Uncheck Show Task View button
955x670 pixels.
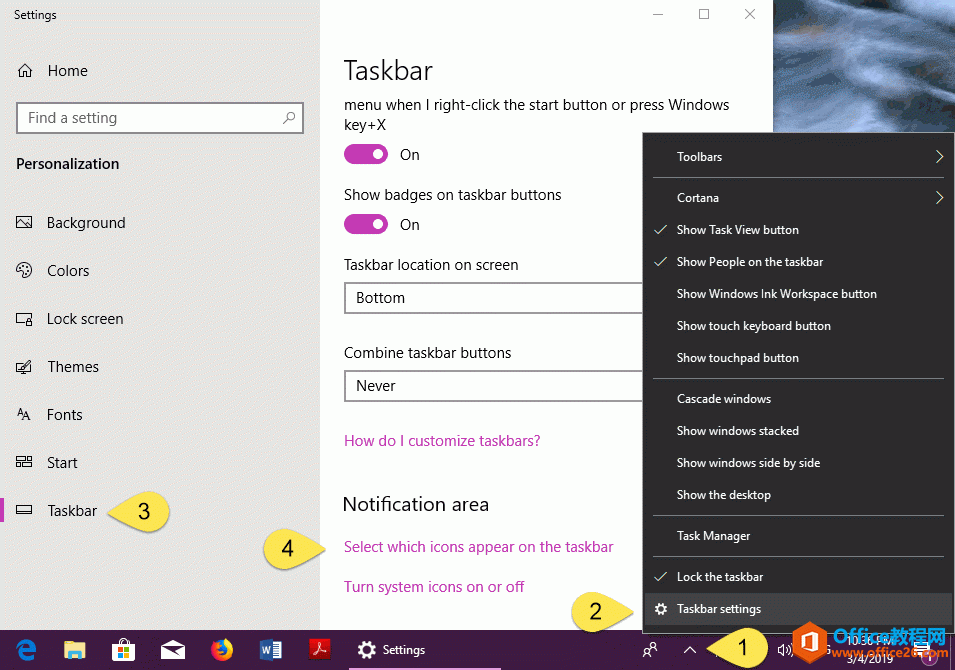point(737,230)
